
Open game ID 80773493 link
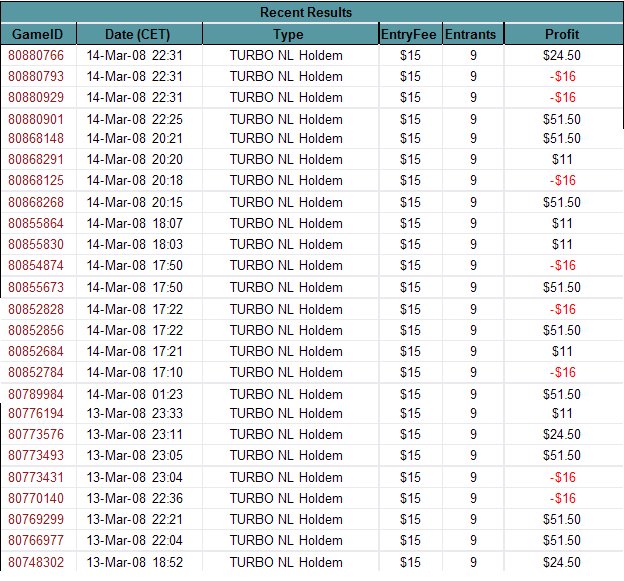36,456
